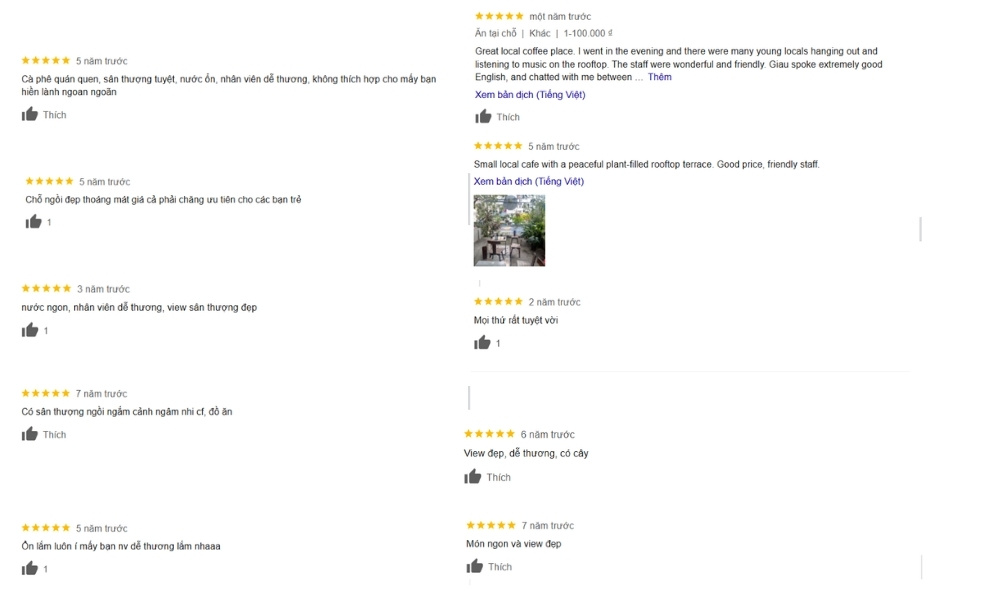Image resolution: width=1000 pixels, height=600 pixels.
Task: Thumbs-up the 'Có sân thượng ngồi ngắm cảnh' review
Action: (x=30, y=434)
